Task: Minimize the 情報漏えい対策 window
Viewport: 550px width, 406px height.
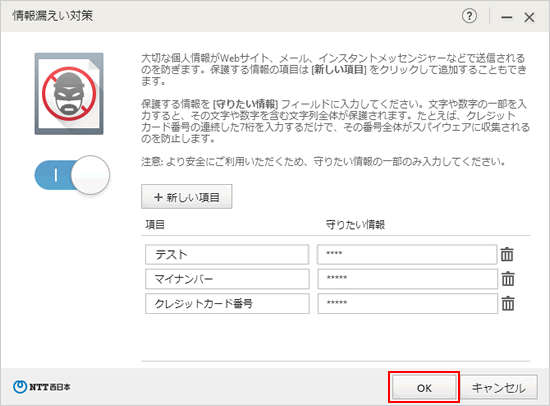Action: 507,17
